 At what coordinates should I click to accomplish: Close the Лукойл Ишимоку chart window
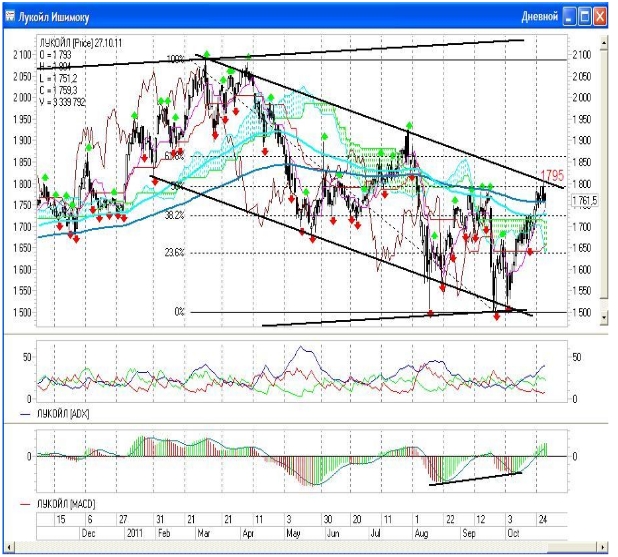tap(600, 17)
